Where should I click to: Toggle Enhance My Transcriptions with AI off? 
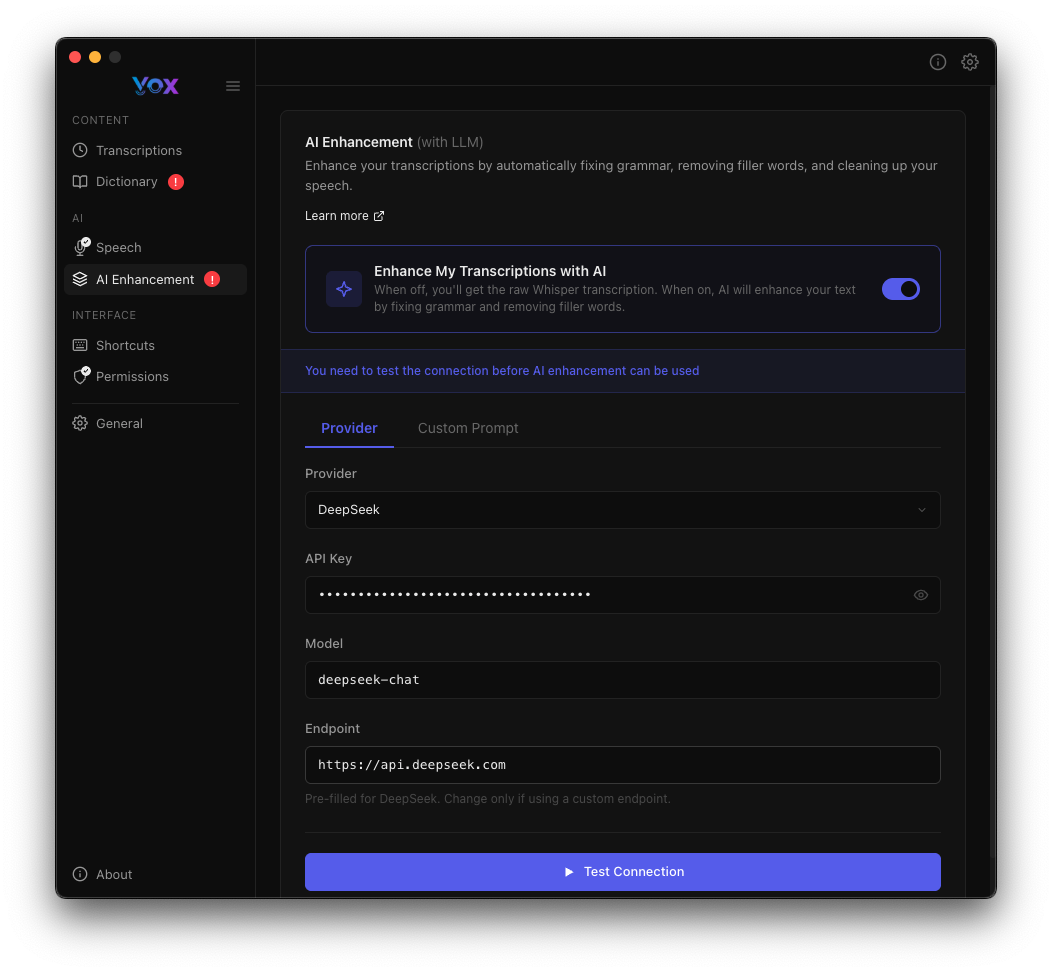(x=900, y=288)
